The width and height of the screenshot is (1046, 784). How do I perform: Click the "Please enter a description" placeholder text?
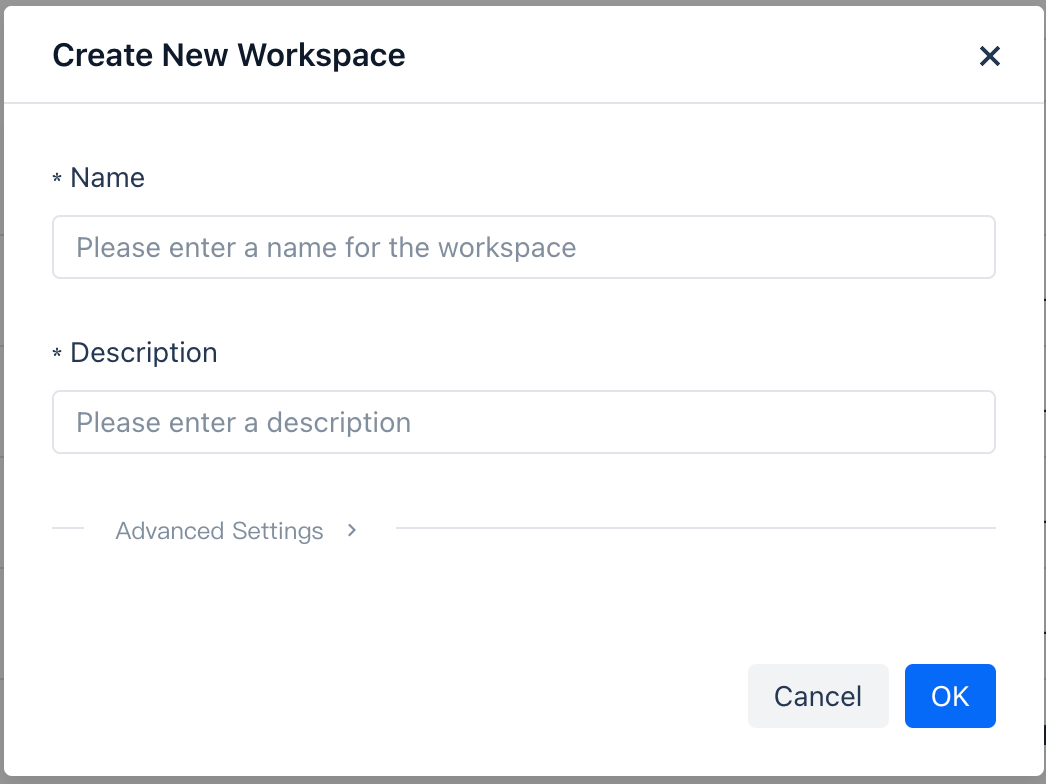[243, 422]
